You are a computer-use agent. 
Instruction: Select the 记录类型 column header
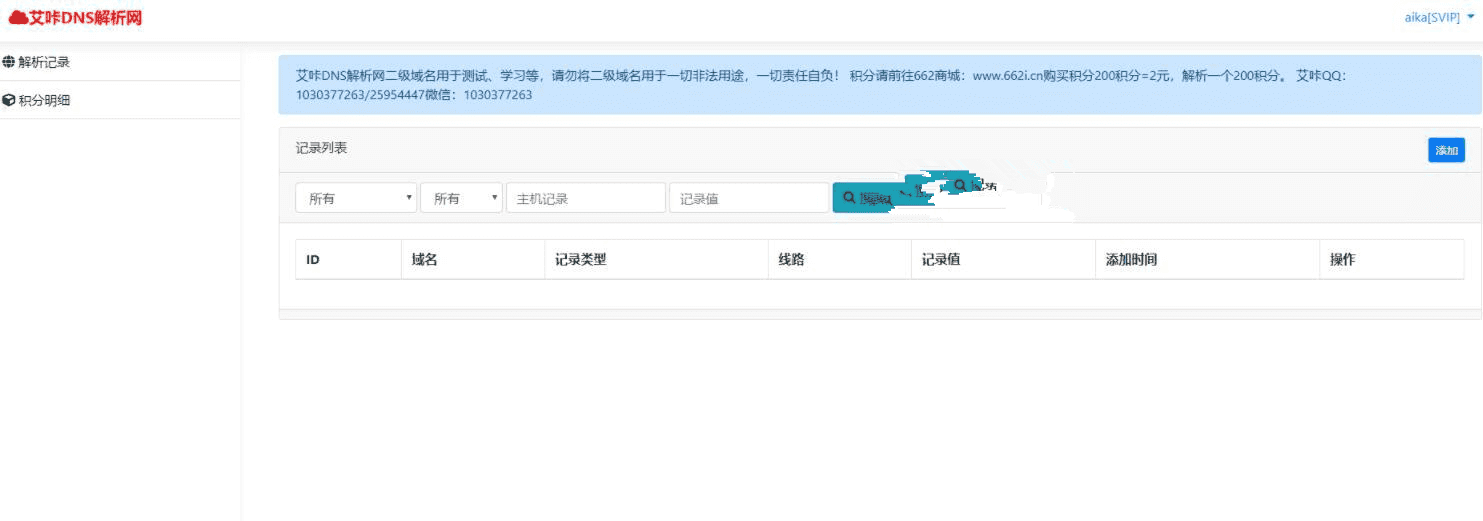point(581,260)
